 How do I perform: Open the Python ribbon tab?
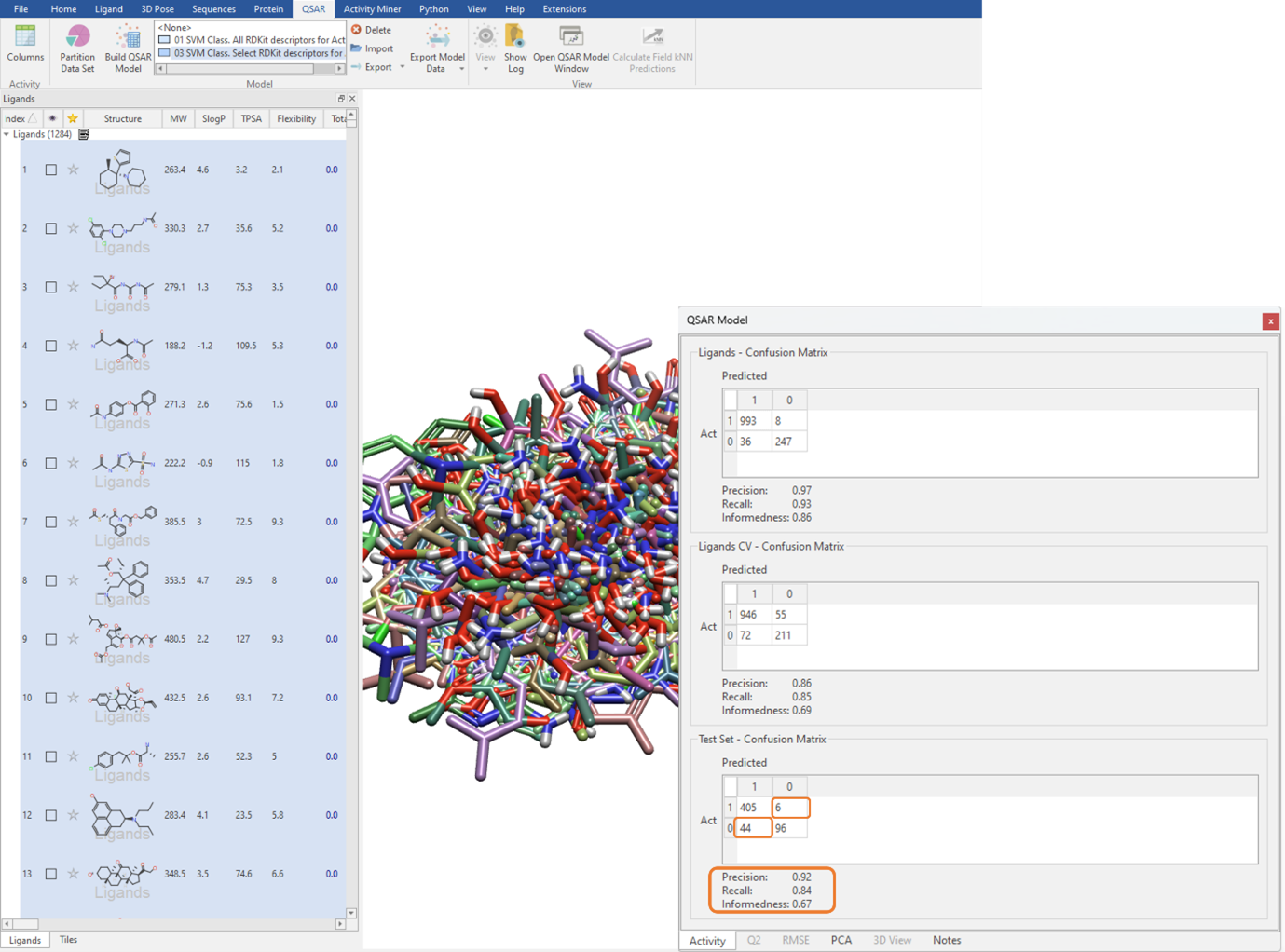click(433, 9)
